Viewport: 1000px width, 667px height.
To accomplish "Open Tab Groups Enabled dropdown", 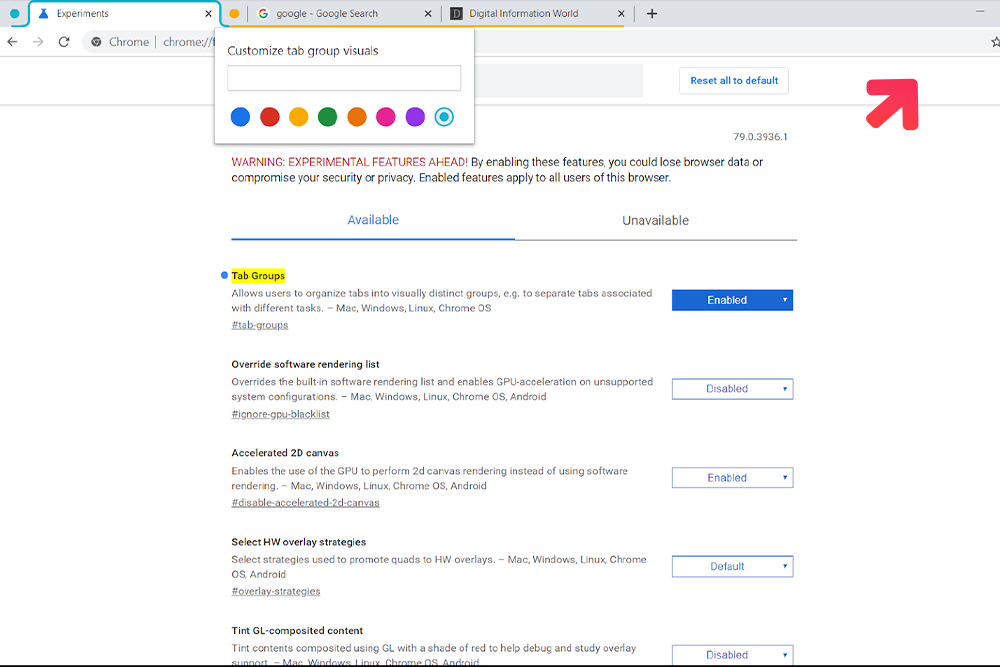I will [732, 300].
